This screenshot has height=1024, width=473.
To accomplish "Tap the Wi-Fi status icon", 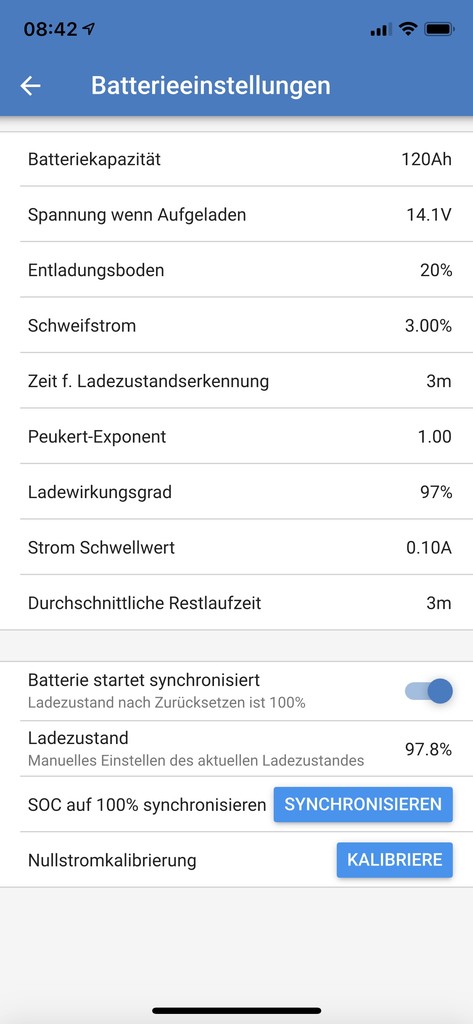I will pos(408,29).
